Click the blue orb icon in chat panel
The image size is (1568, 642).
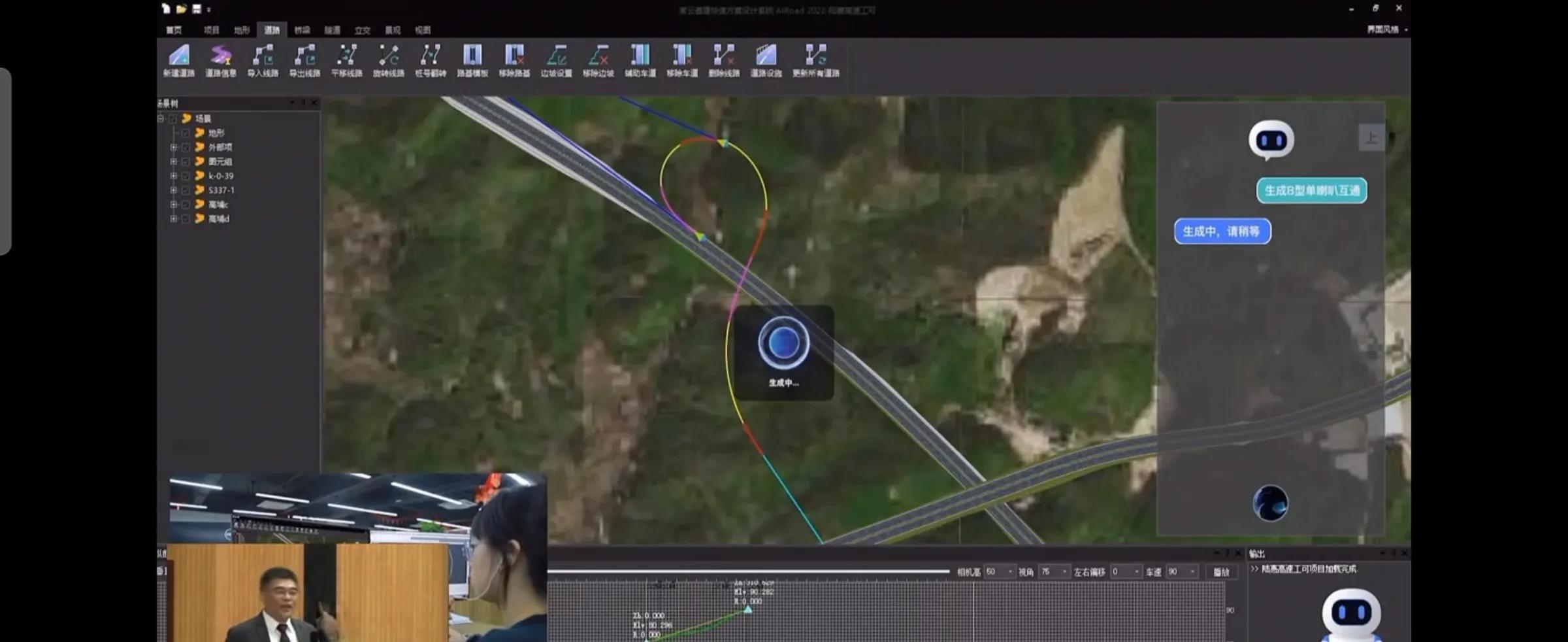pos(1270,503)
